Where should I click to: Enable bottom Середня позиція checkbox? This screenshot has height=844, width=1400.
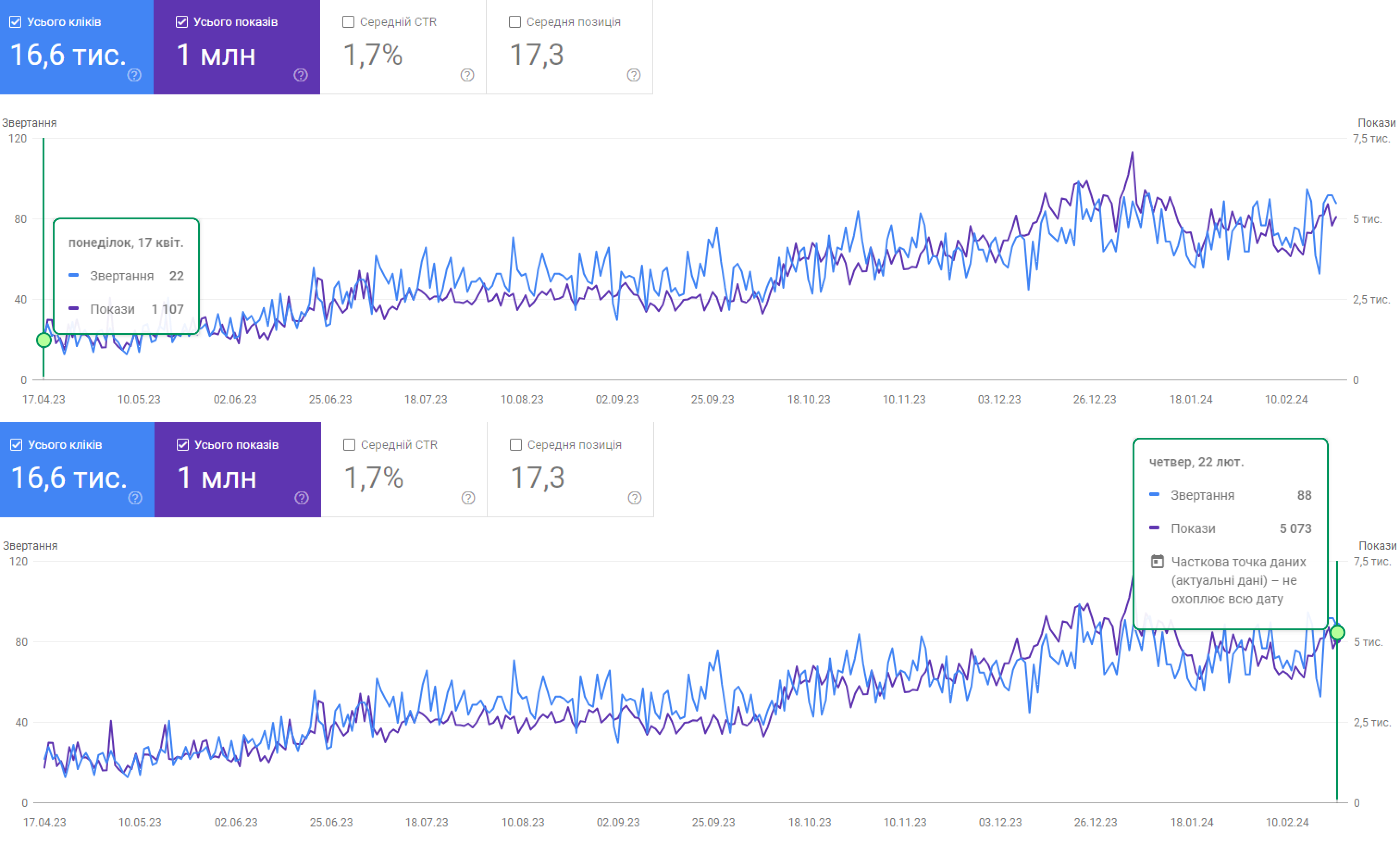pyautogui.click(x=516, y=445)
